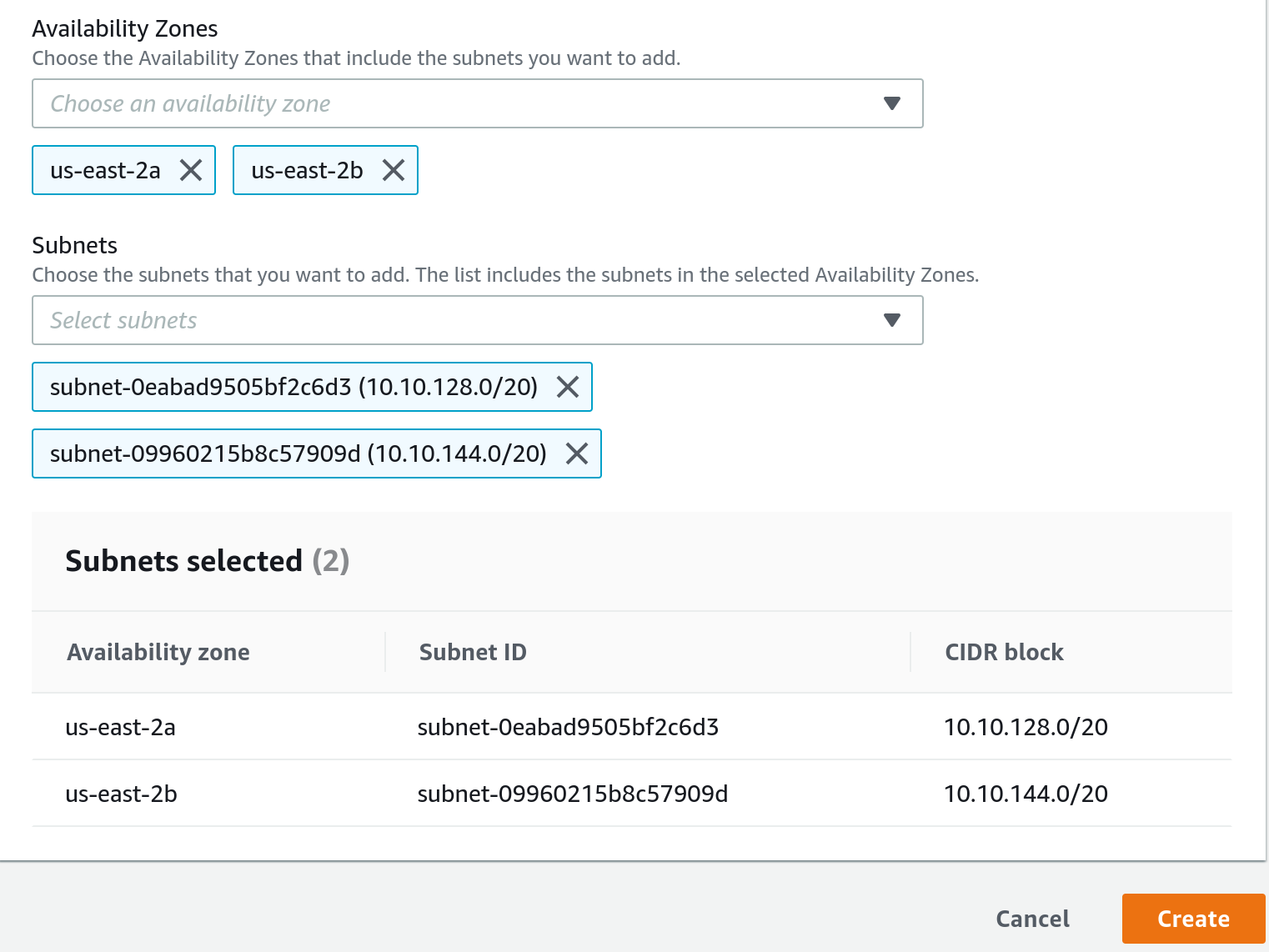Select us-east-2a cell in the table

tap(120, 727)
